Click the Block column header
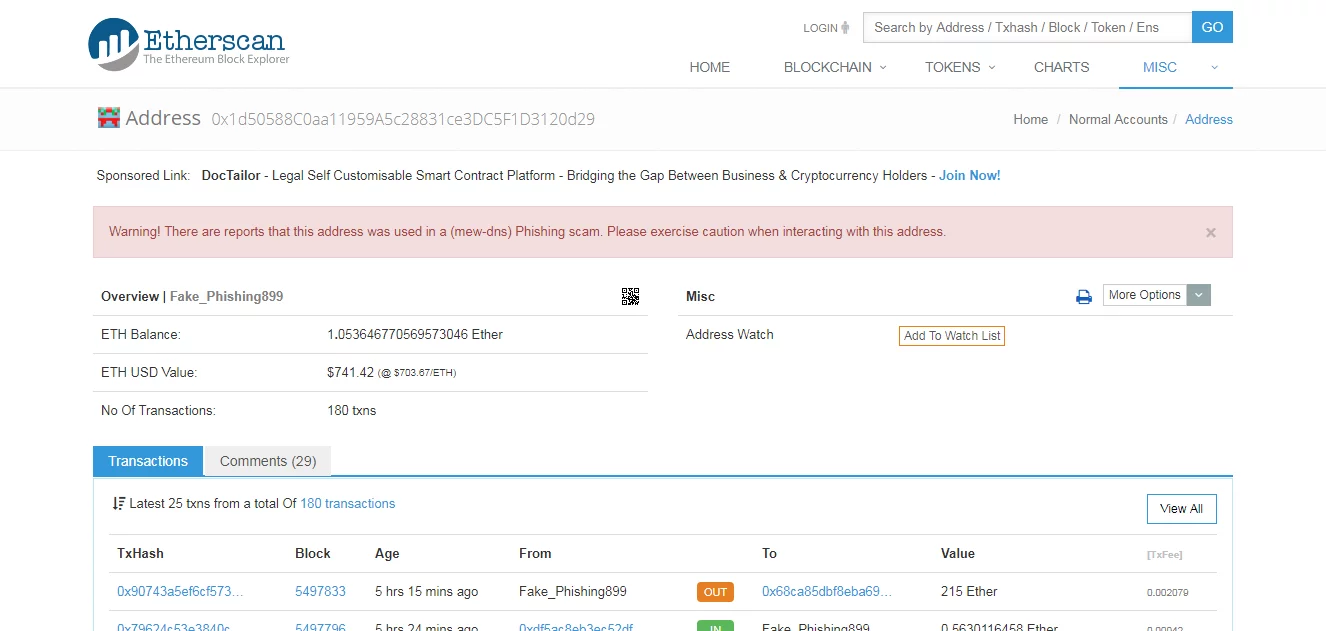The image size is (1326, 631). click(313, 553)
